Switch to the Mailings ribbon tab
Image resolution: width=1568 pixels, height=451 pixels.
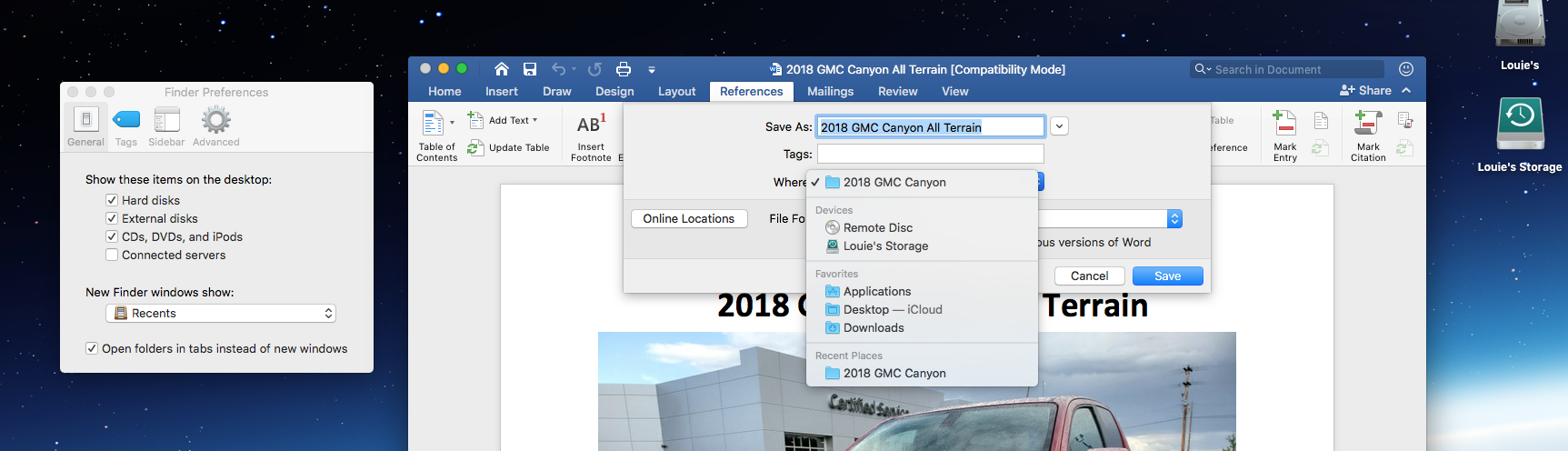(831, 91)
